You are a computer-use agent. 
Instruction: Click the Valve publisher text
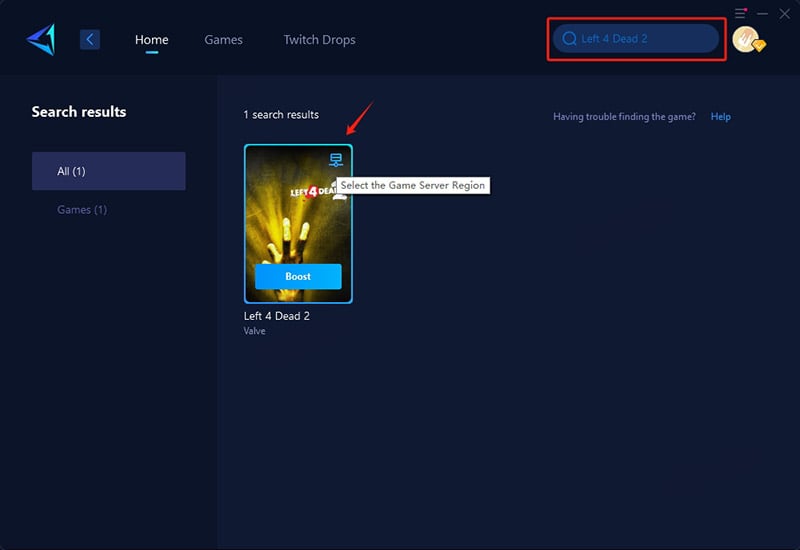tap(255, 331)
